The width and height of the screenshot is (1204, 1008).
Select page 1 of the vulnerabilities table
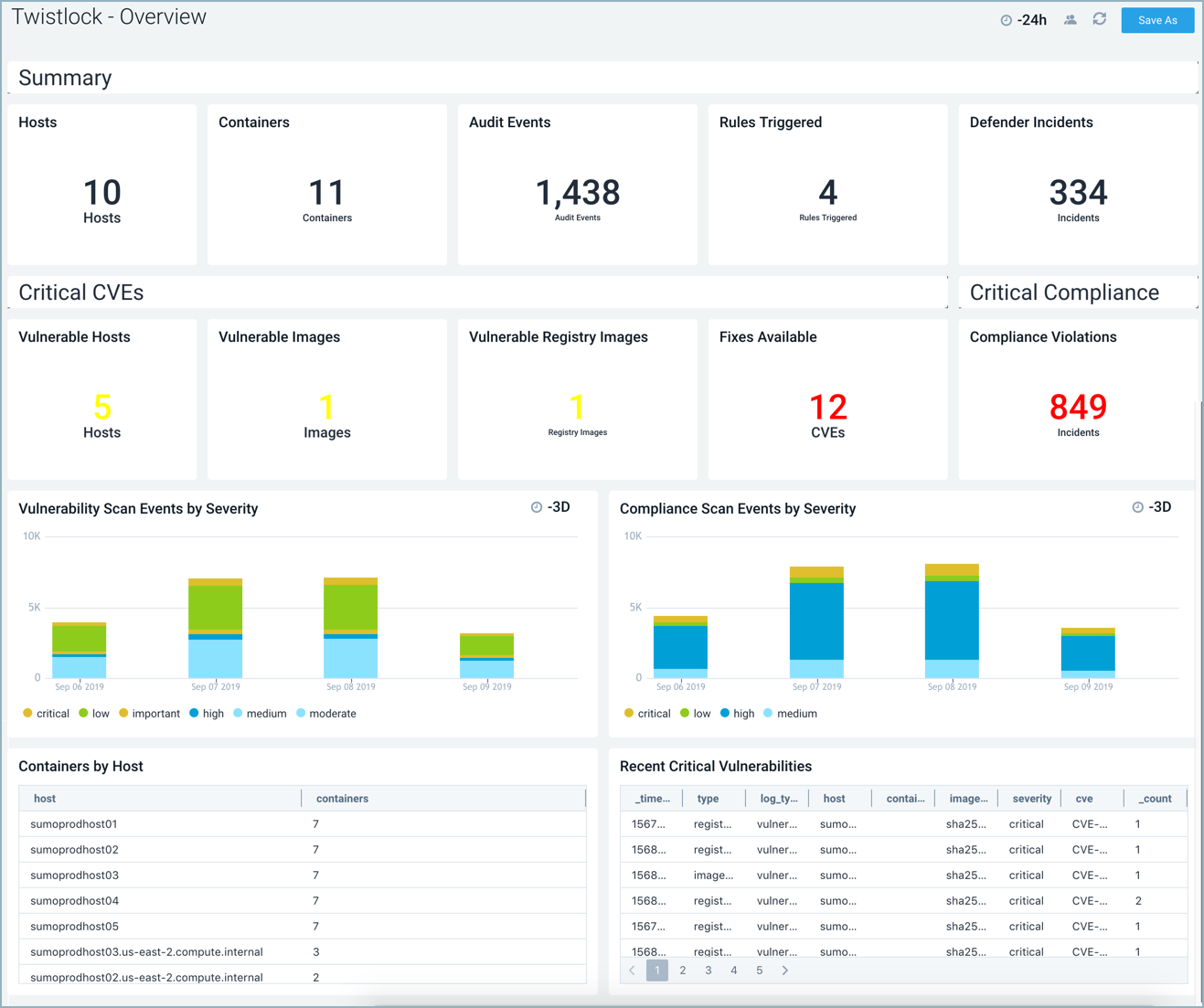[657, 970]
